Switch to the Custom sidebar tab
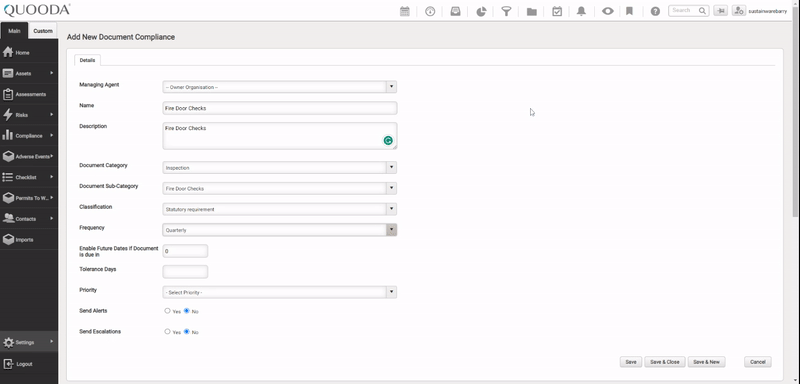 point(43,31)
